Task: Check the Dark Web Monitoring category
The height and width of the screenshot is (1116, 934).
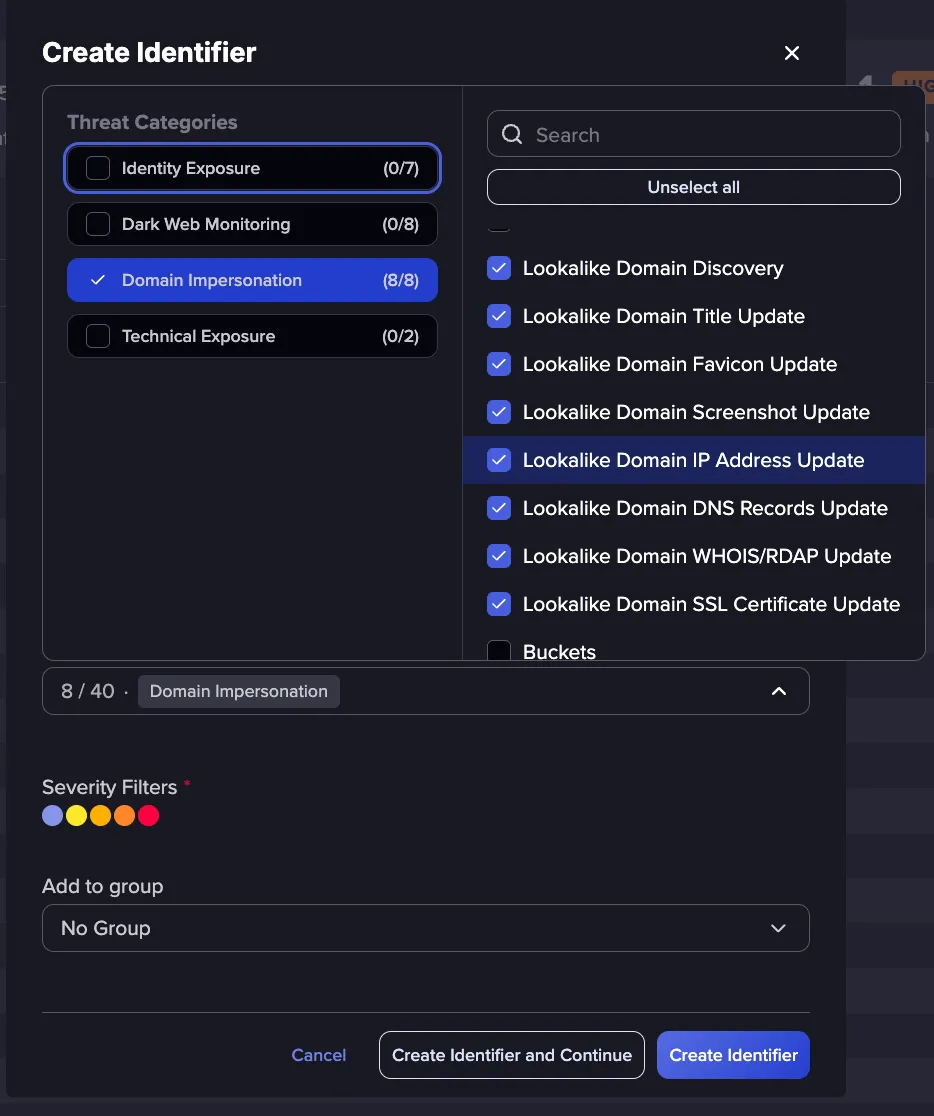Action: (x=98, y=224)
